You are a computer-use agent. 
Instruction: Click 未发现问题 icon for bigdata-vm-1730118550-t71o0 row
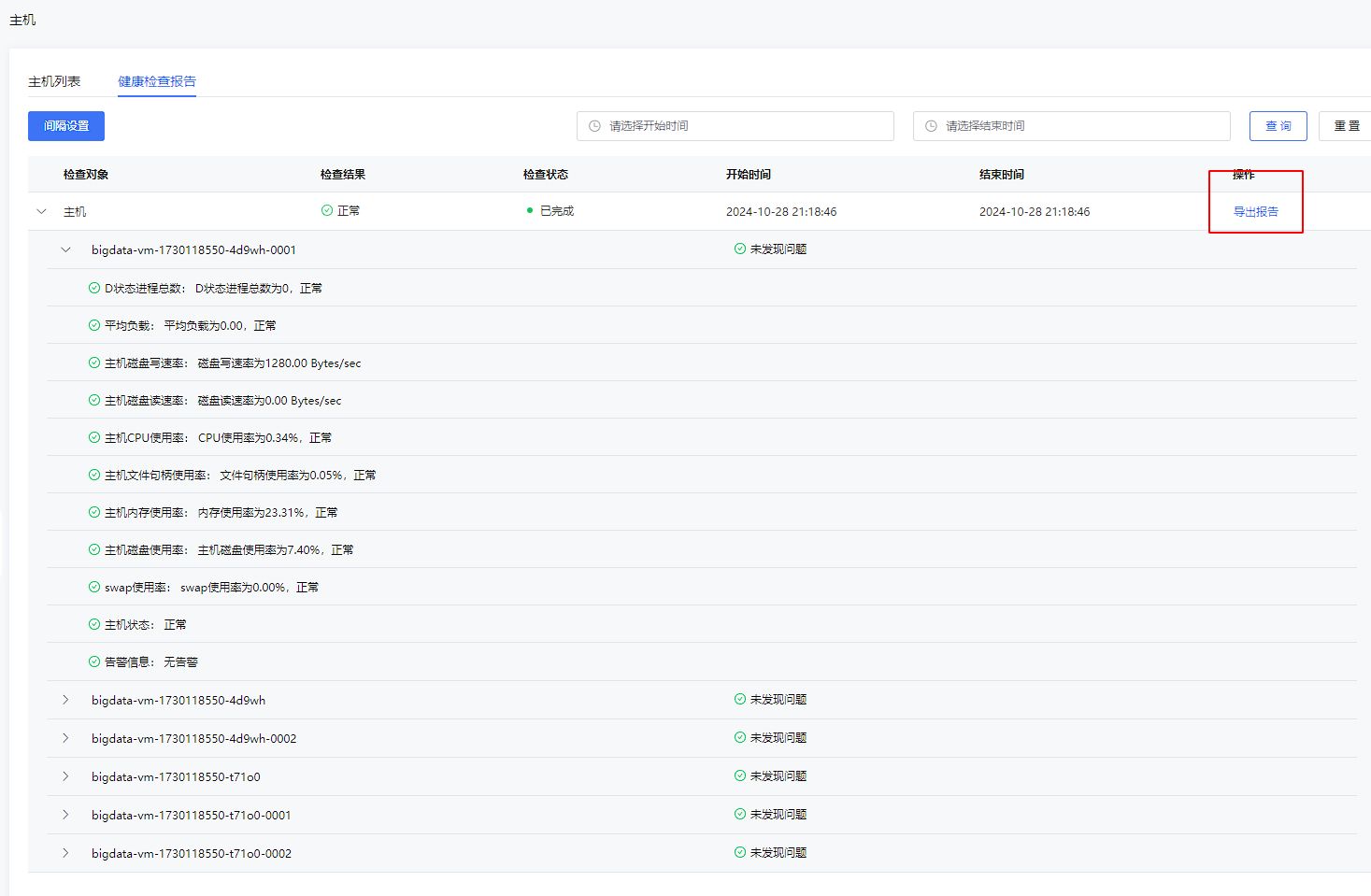coord(740,775)
